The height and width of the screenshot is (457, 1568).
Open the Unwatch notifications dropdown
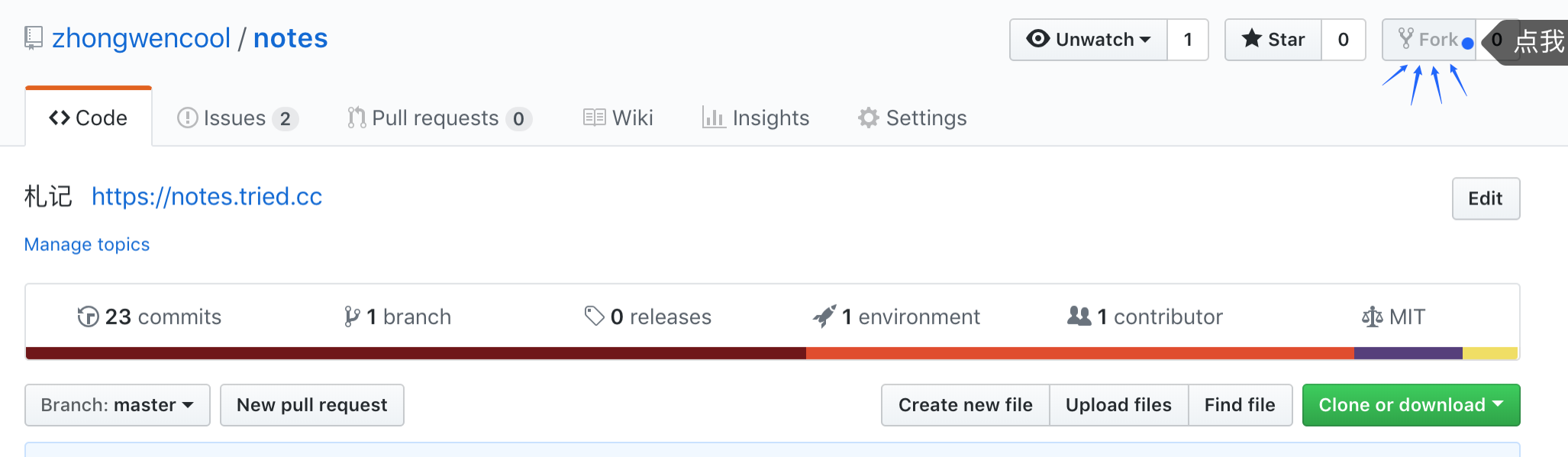click(x=1089, y=40)
